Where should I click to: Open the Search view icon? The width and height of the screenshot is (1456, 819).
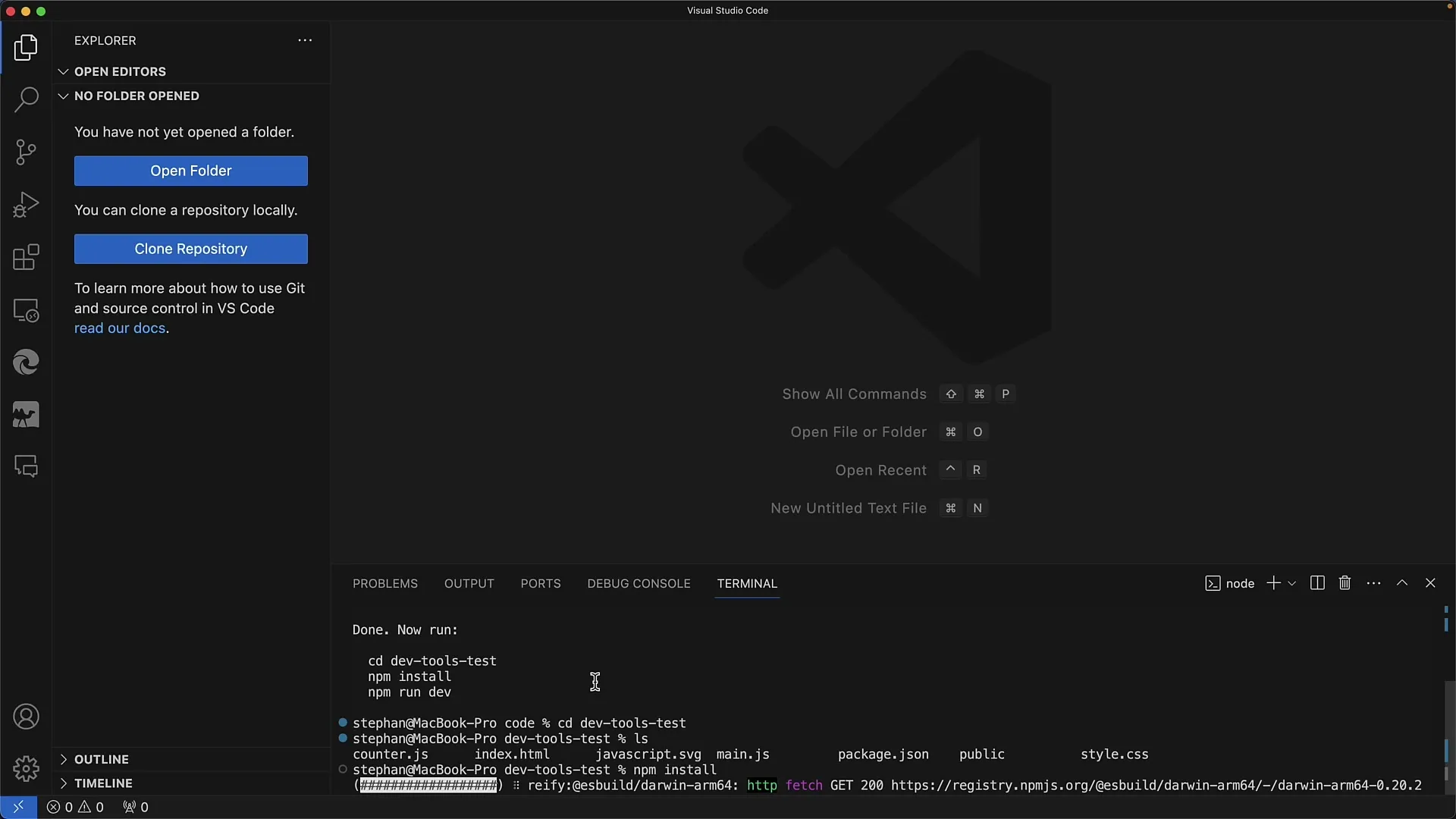click(x=26, y=99)
